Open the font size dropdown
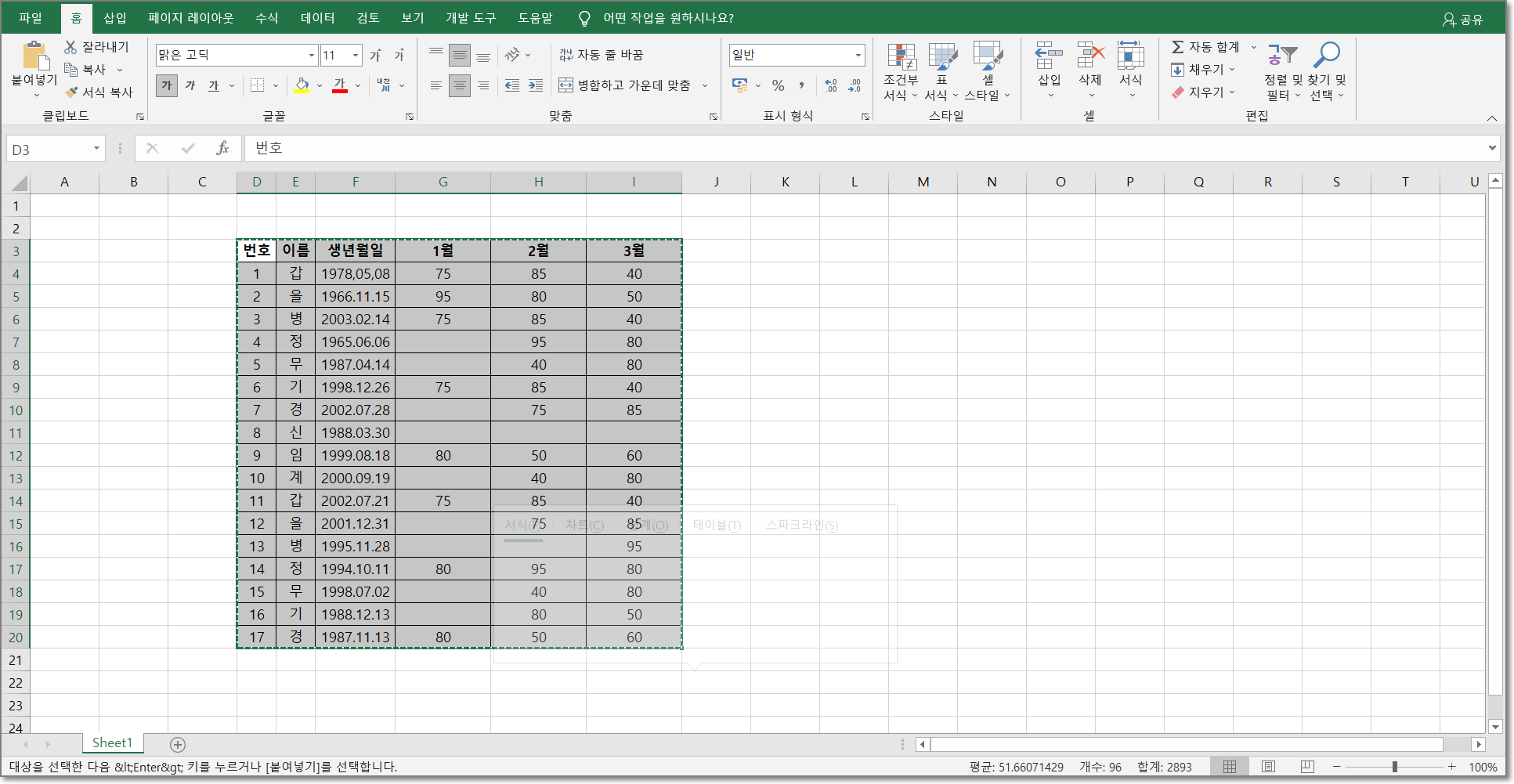Screen dimensions: 1514x784 [356, 55]
